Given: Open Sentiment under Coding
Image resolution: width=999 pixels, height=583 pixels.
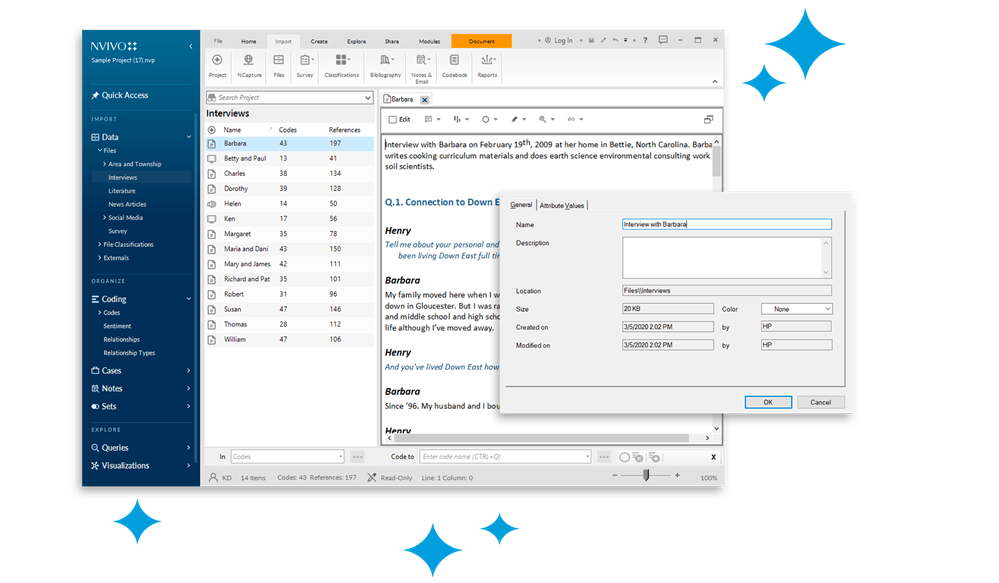Looking at the screenshot, I should point(117,326).
